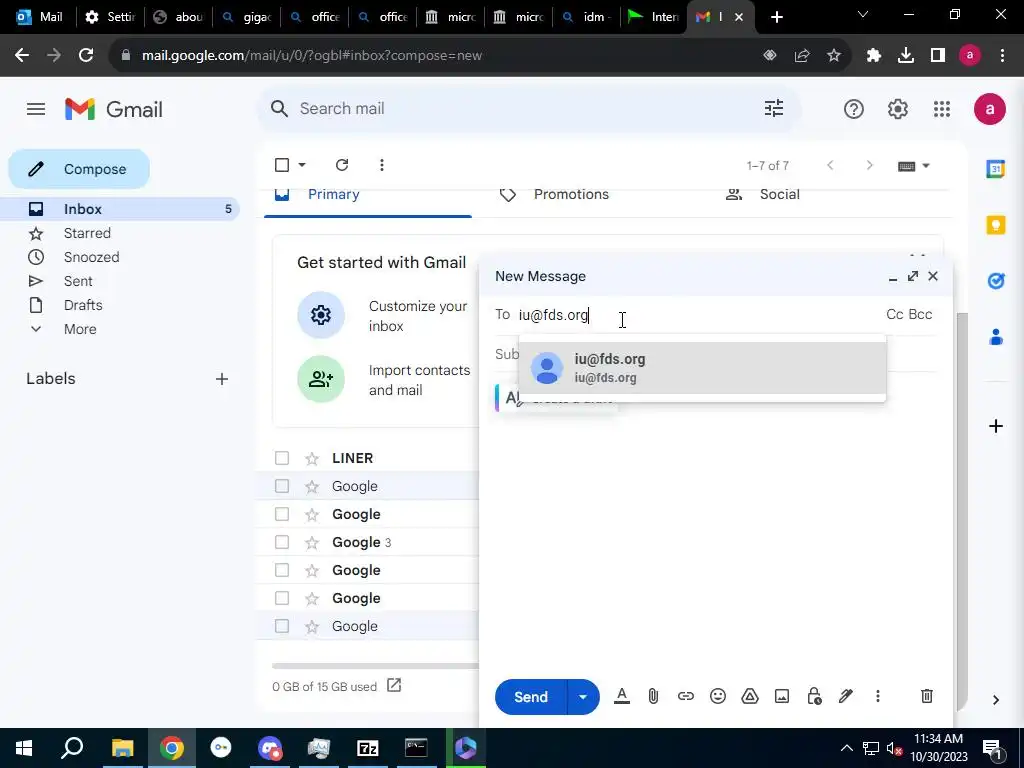Get add-ons with the plus icon
This screenshot has height=768, width=1024.
[995, 426]
